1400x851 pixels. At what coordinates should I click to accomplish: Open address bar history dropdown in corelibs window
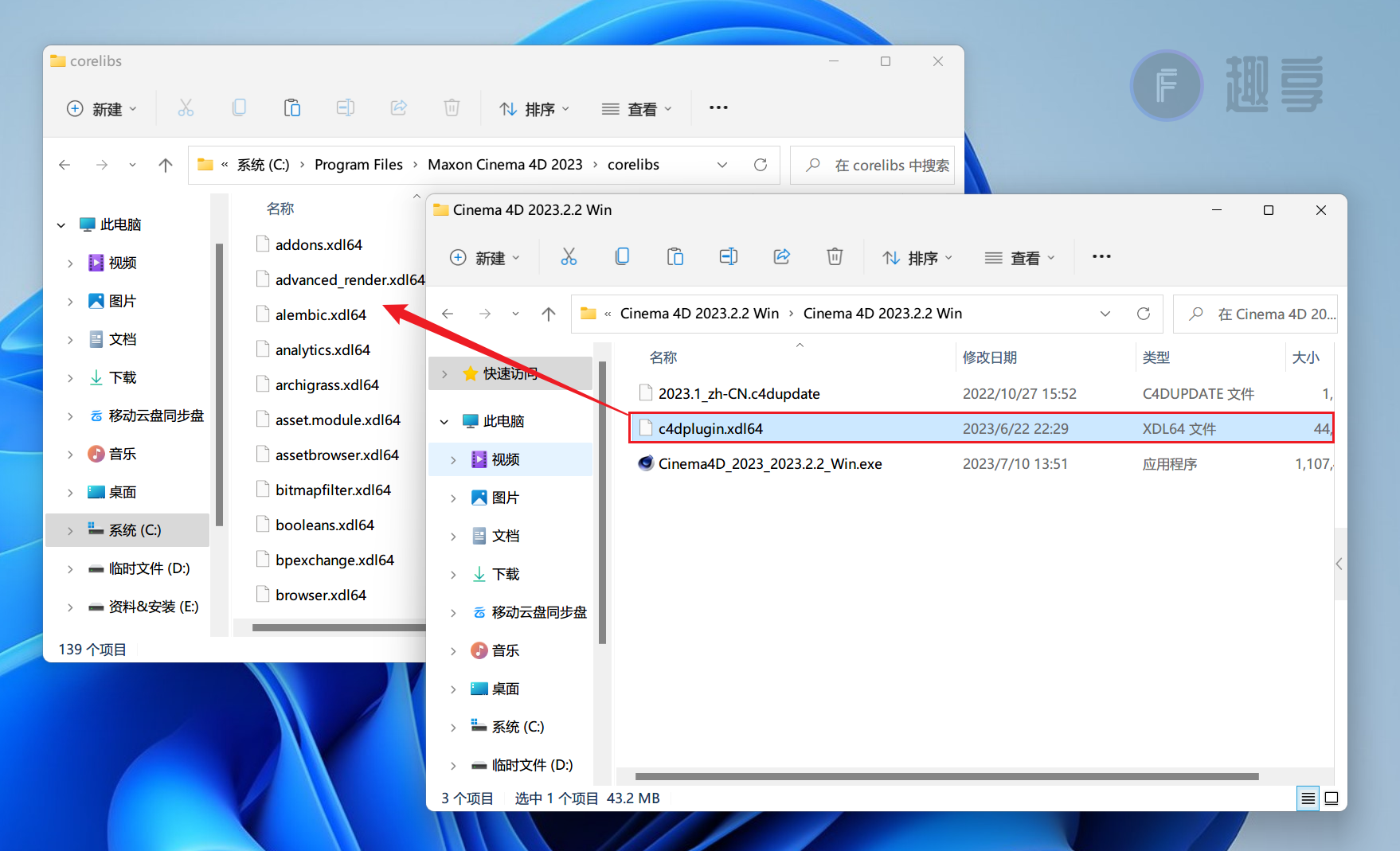point(722,165)
